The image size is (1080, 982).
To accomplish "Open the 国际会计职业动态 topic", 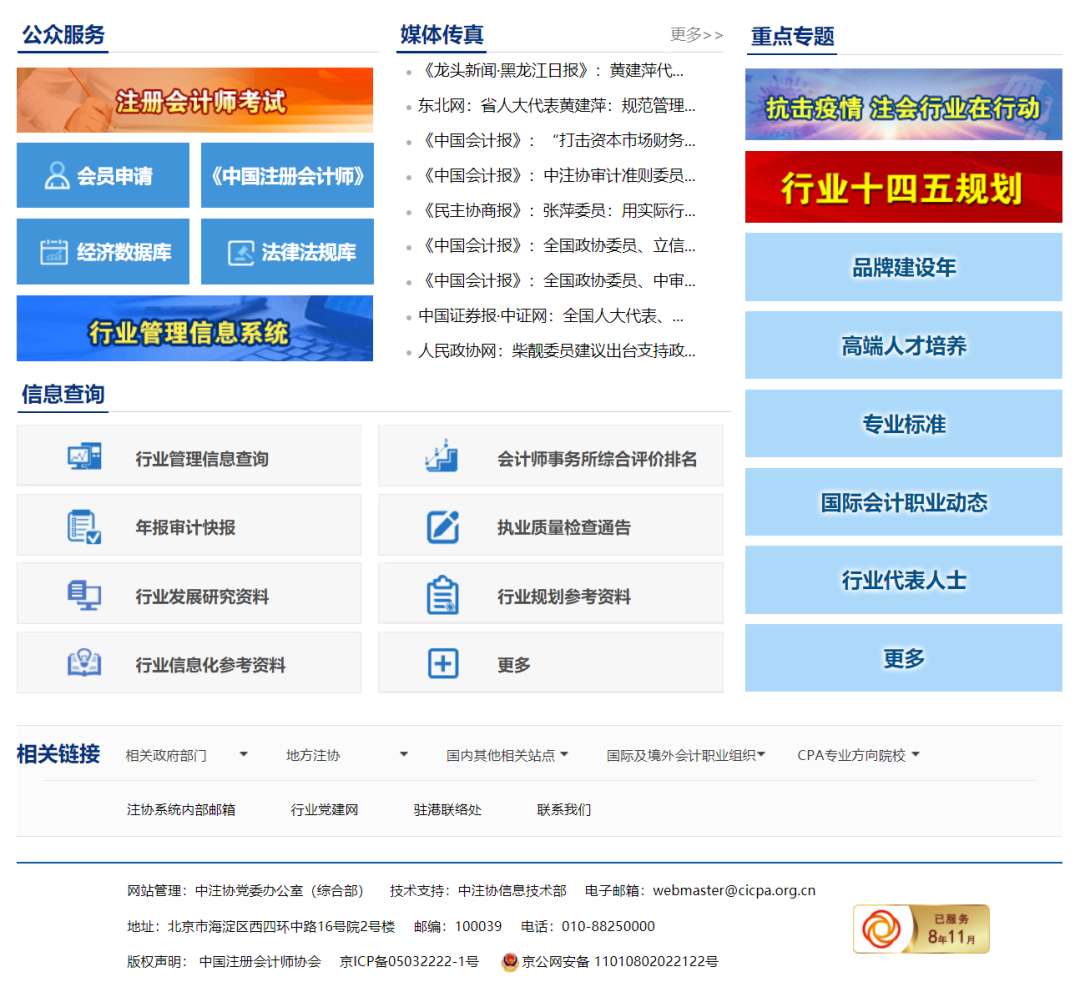I will 904,502.
